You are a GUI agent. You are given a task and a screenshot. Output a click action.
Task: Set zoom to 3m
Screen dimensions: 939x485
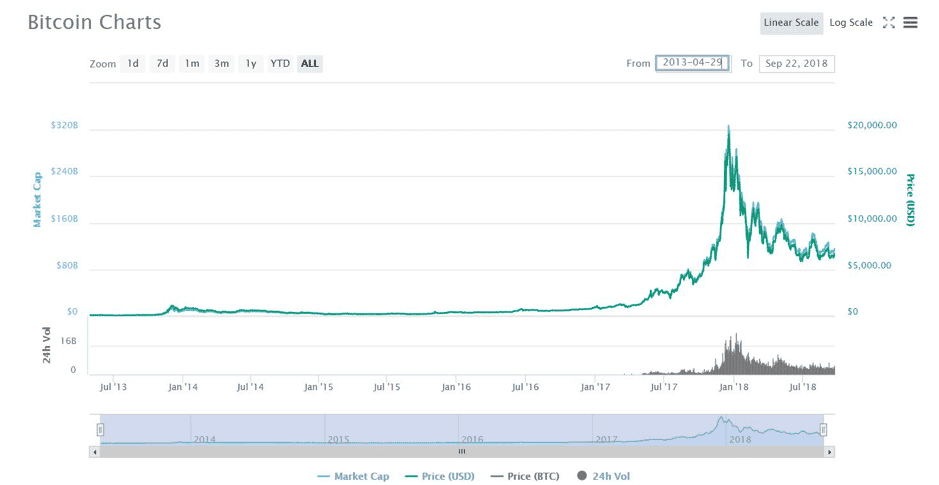[x=222, y=63]
